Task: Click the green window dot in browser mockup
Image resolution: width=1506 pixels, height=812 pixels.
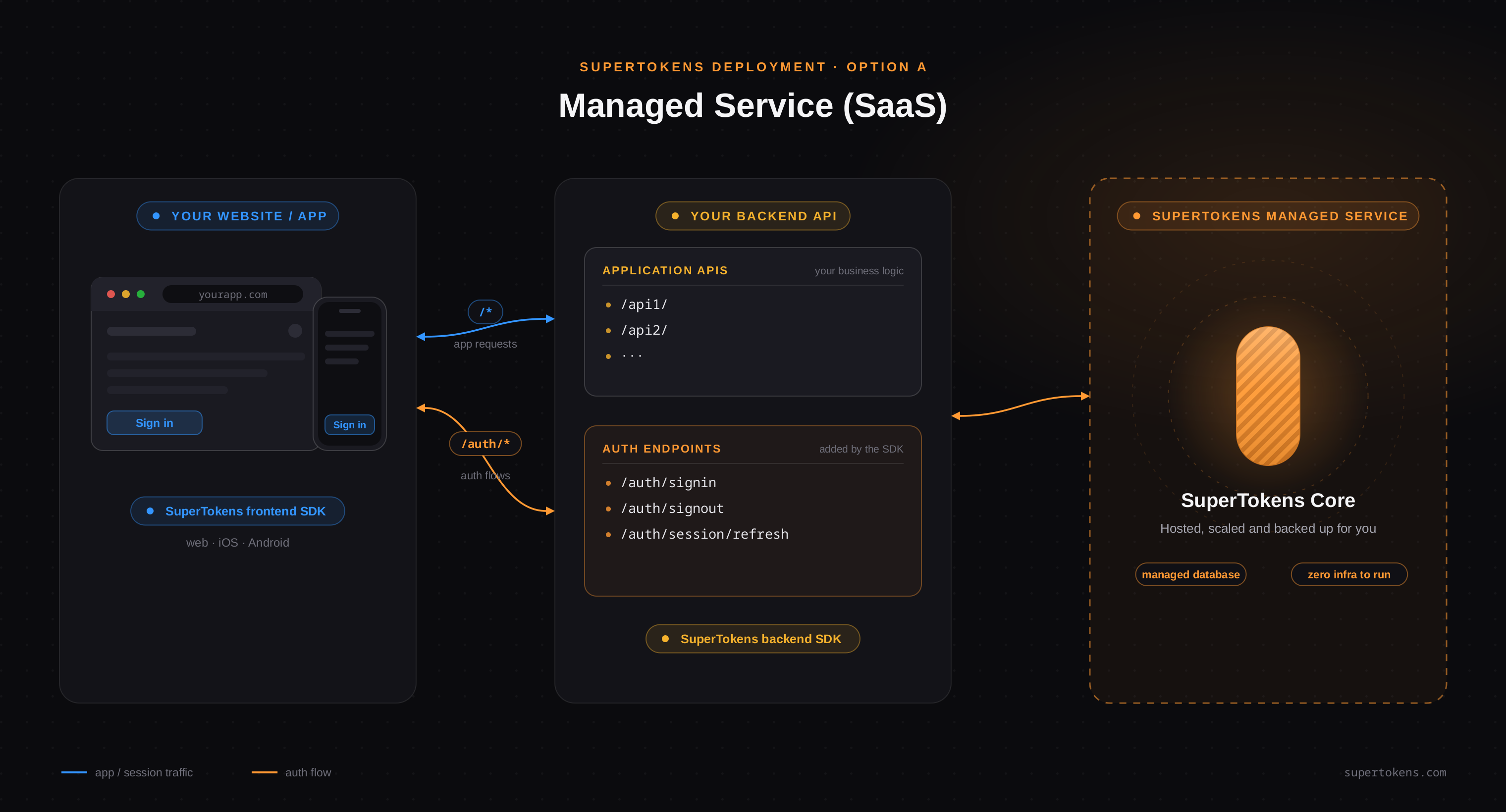Action: 141,295
